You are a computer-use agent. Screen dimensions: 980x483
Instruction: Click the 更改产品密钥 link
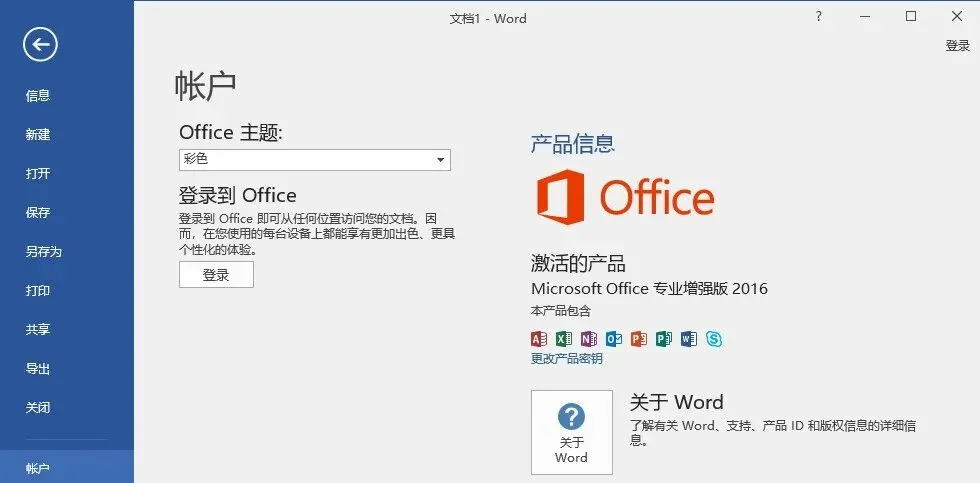point(567,359)
